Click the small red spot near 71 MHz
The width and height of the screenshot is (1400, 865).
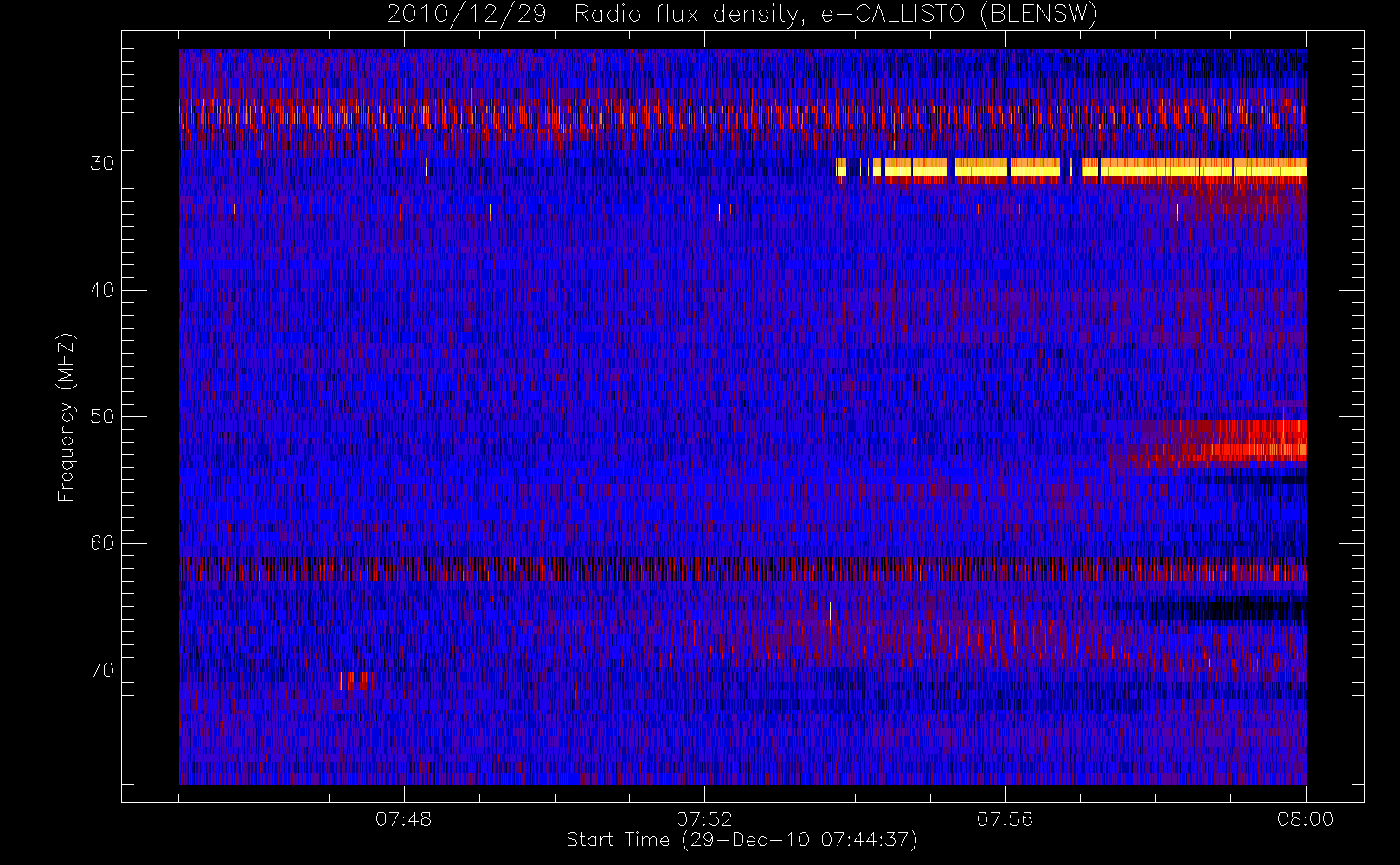coord(356,681)
